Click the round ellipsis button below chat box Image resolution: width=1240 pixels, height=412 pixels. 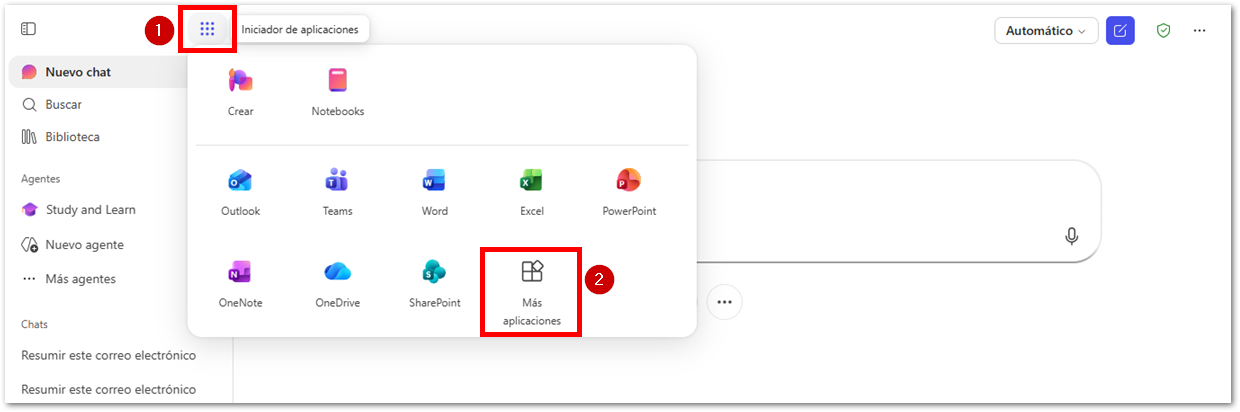[725, 302]
